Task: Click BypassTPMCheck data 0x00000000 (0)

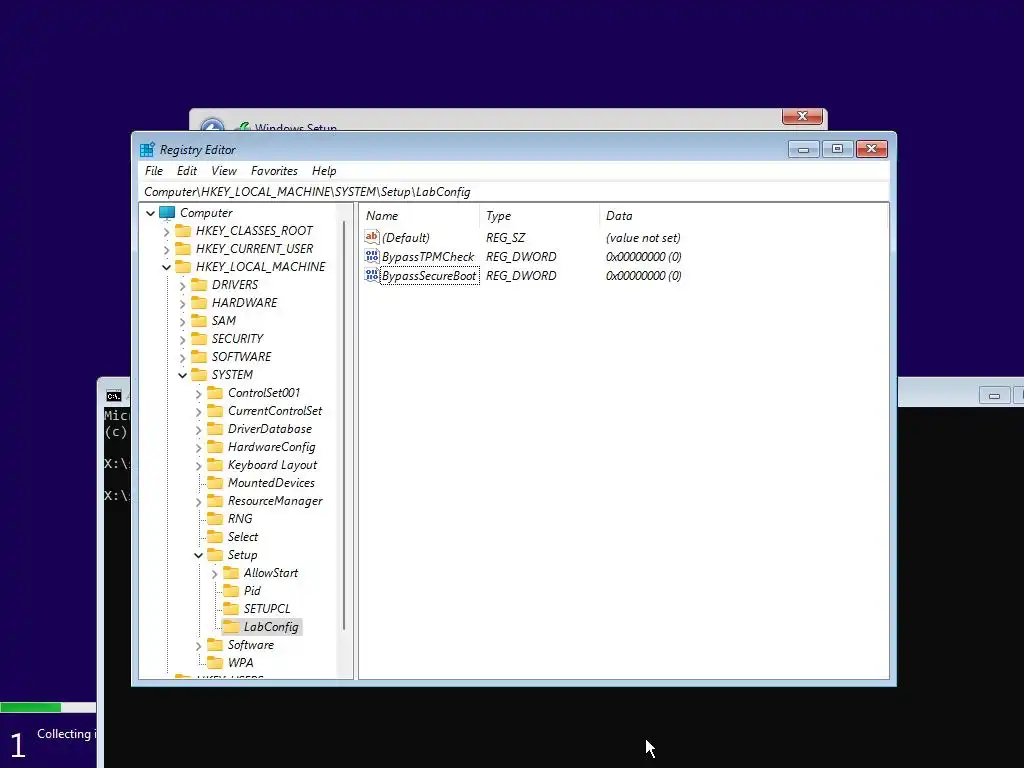Action: [643, 257]
